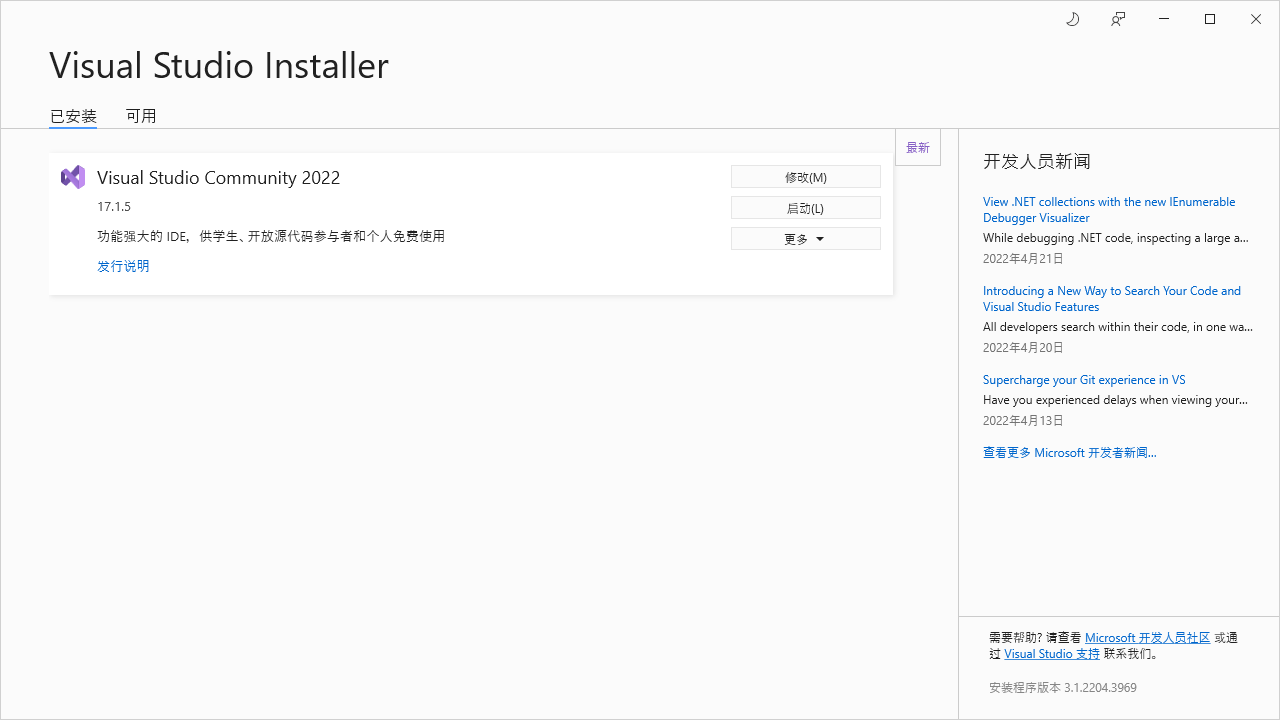
Task: Expand the 更多 dropdown
Action: 806,239
